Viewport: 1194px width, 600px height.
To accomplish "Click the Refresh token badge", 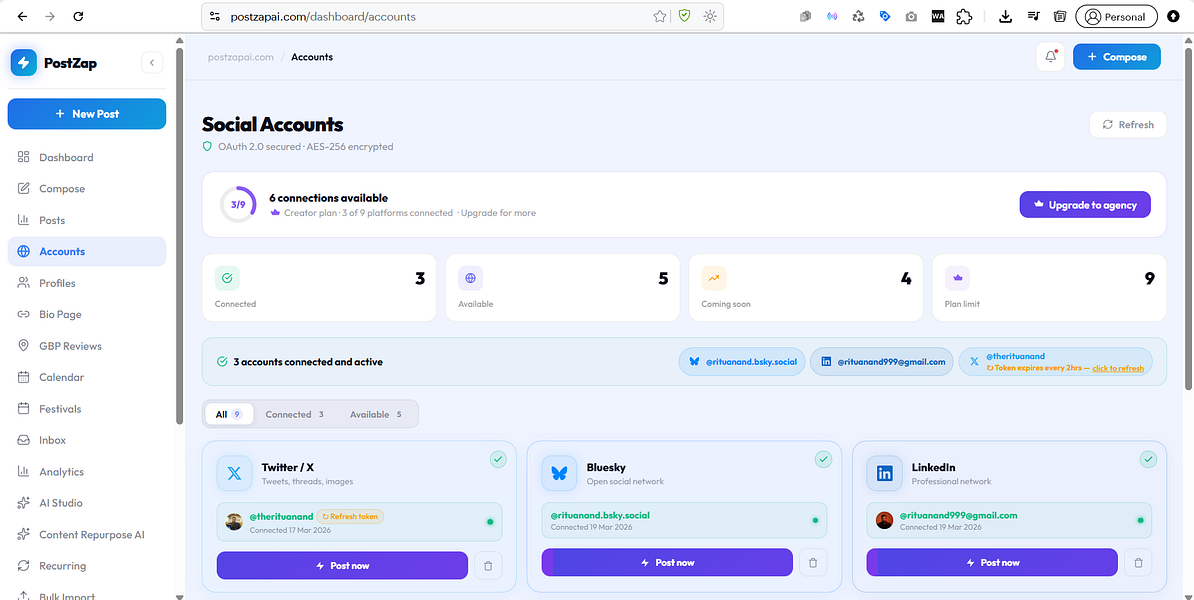I will tap(350, 516).
